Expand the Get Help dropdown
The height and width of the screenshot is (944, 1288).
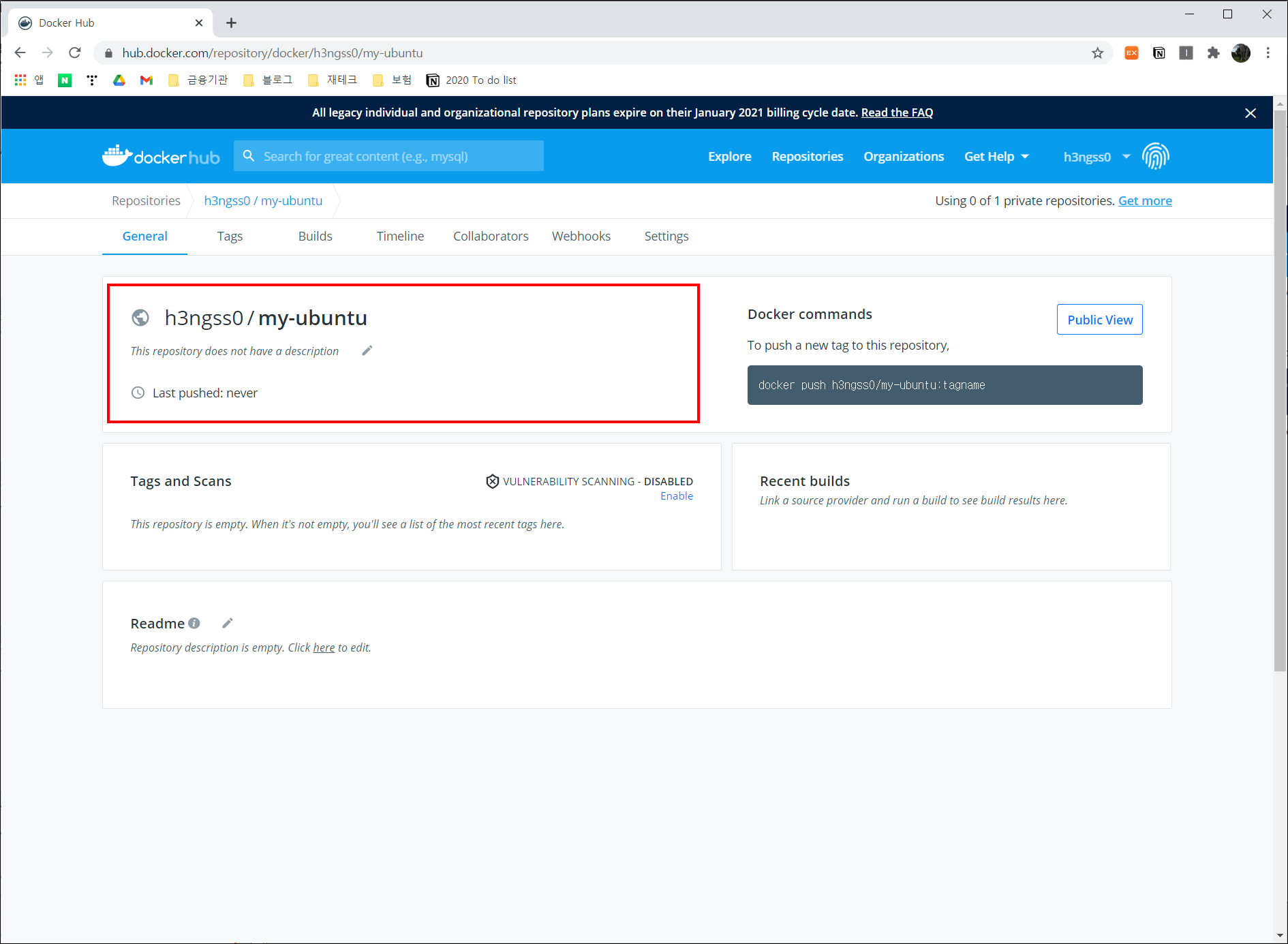point(996,157)
